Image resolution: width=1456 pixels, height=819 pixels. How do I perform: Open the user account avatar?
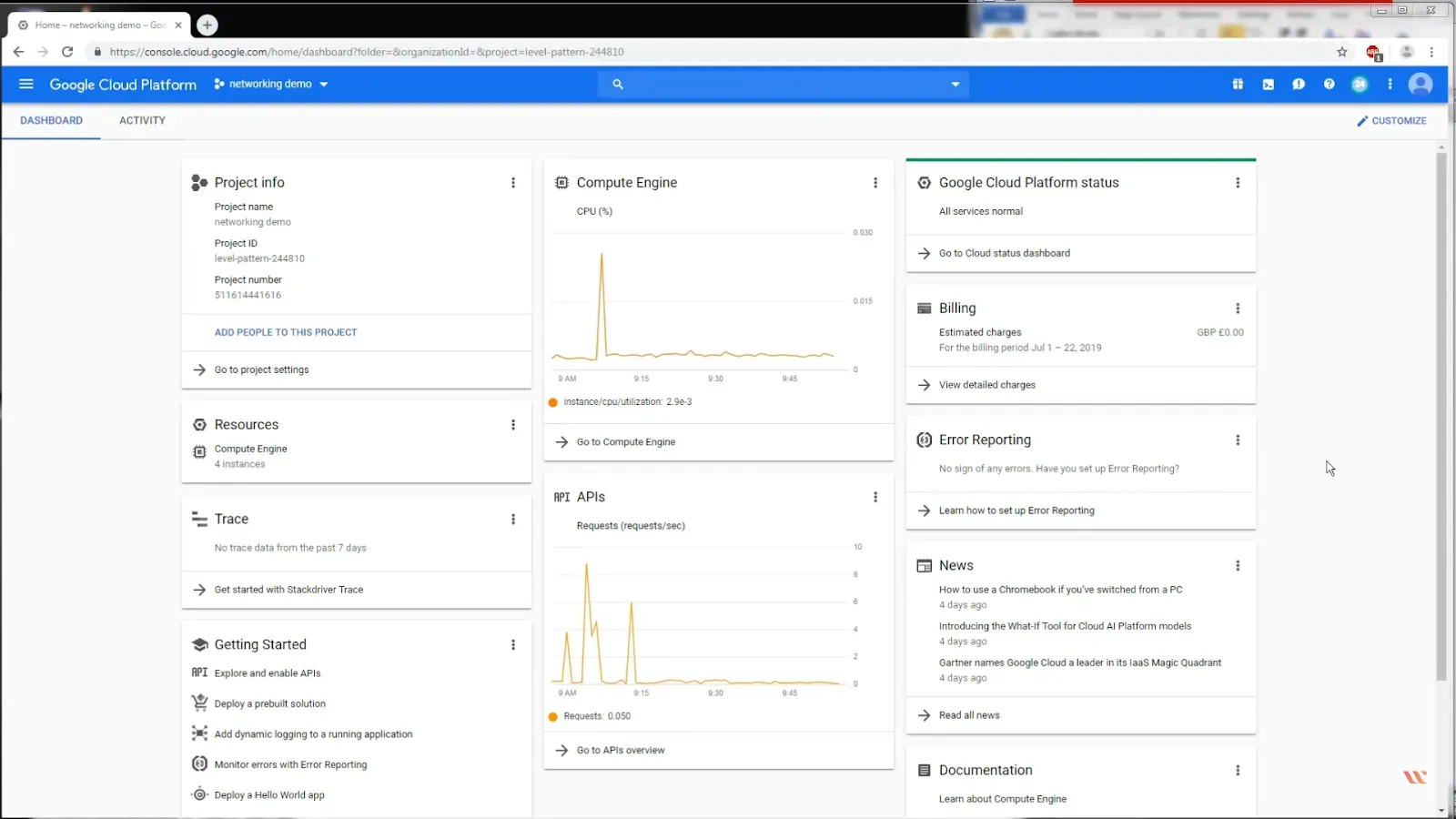pos(1421,84)
